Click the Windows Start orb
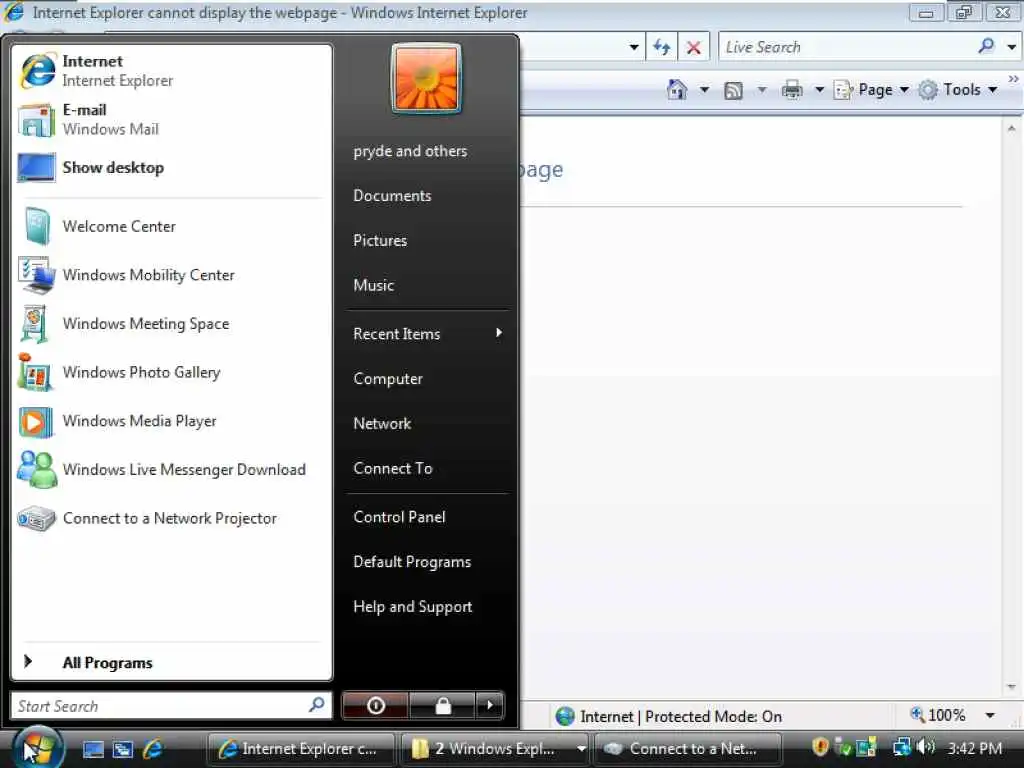 [x=38, y=748]
